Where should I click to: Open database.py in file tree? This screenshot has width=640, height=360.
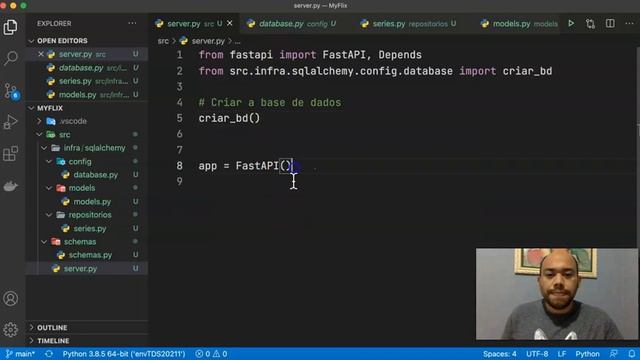pos(96,175)
